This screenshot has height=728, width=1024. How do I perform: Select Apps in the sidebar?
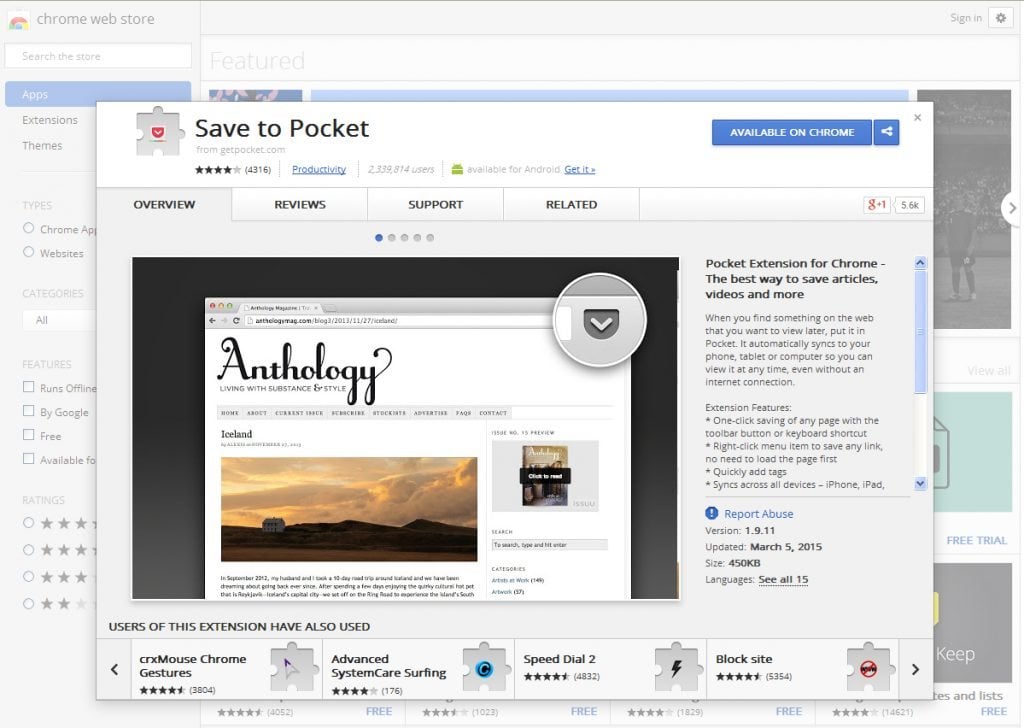pos(98,94)
